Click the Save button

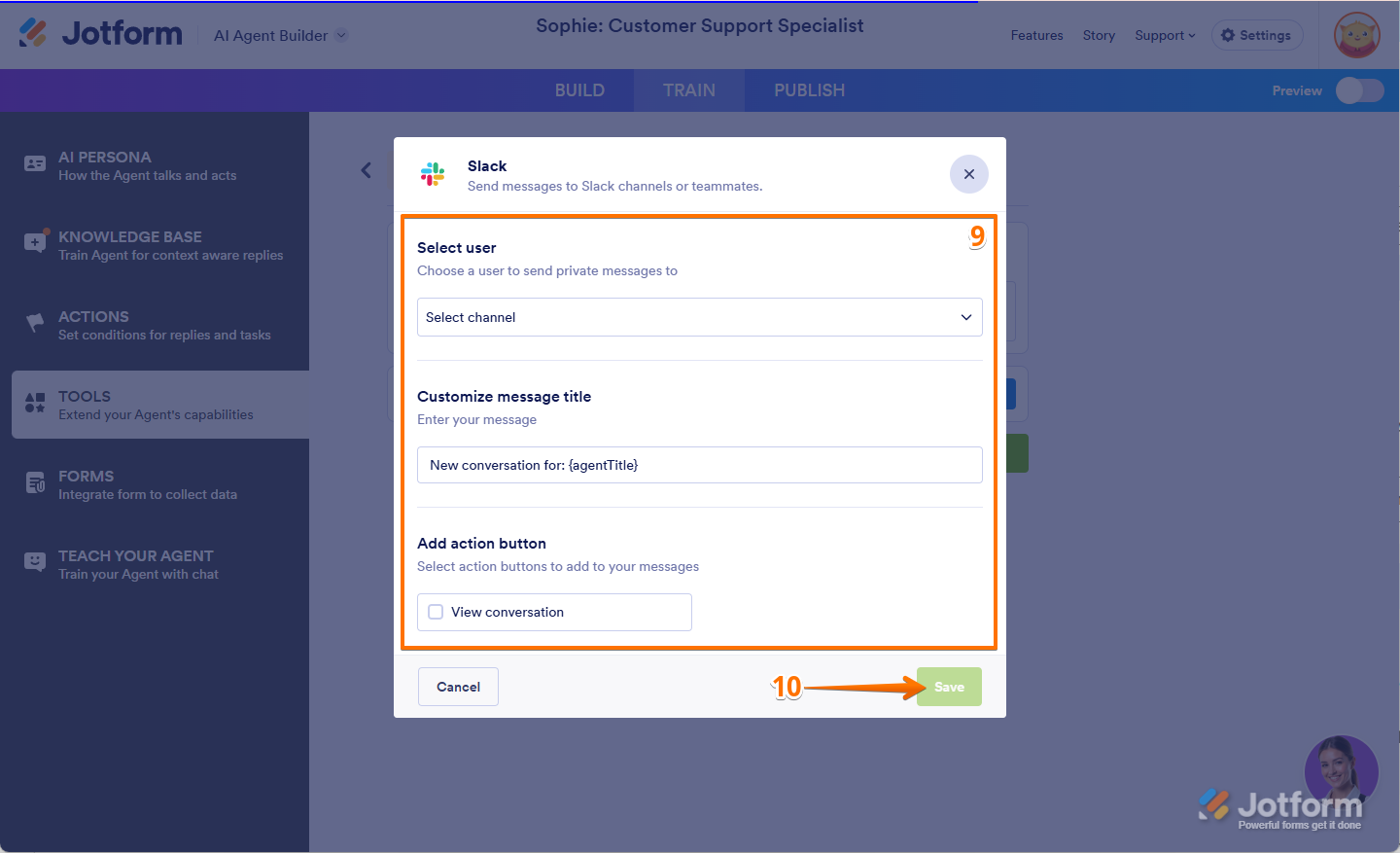[949, 687]
